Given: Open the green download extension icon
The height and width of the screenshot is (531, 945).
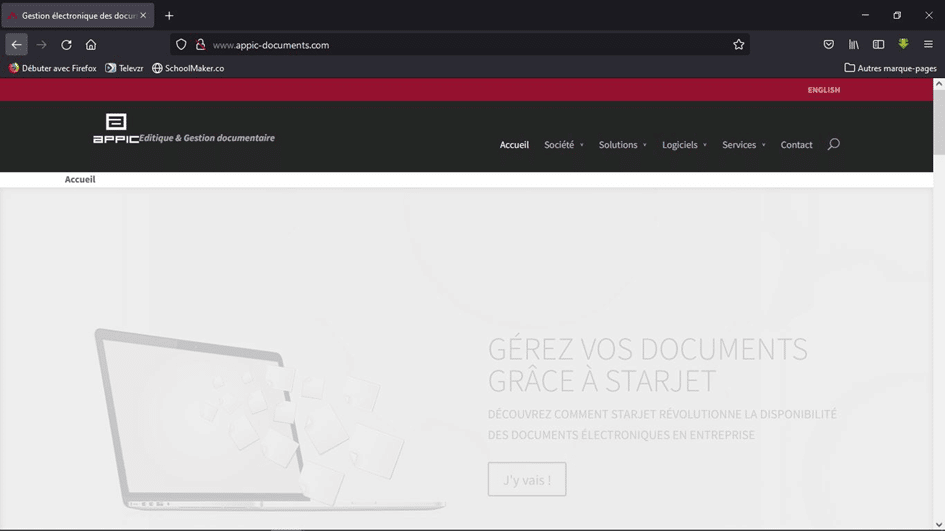Looking at the screenshot, I should [903, 44].
